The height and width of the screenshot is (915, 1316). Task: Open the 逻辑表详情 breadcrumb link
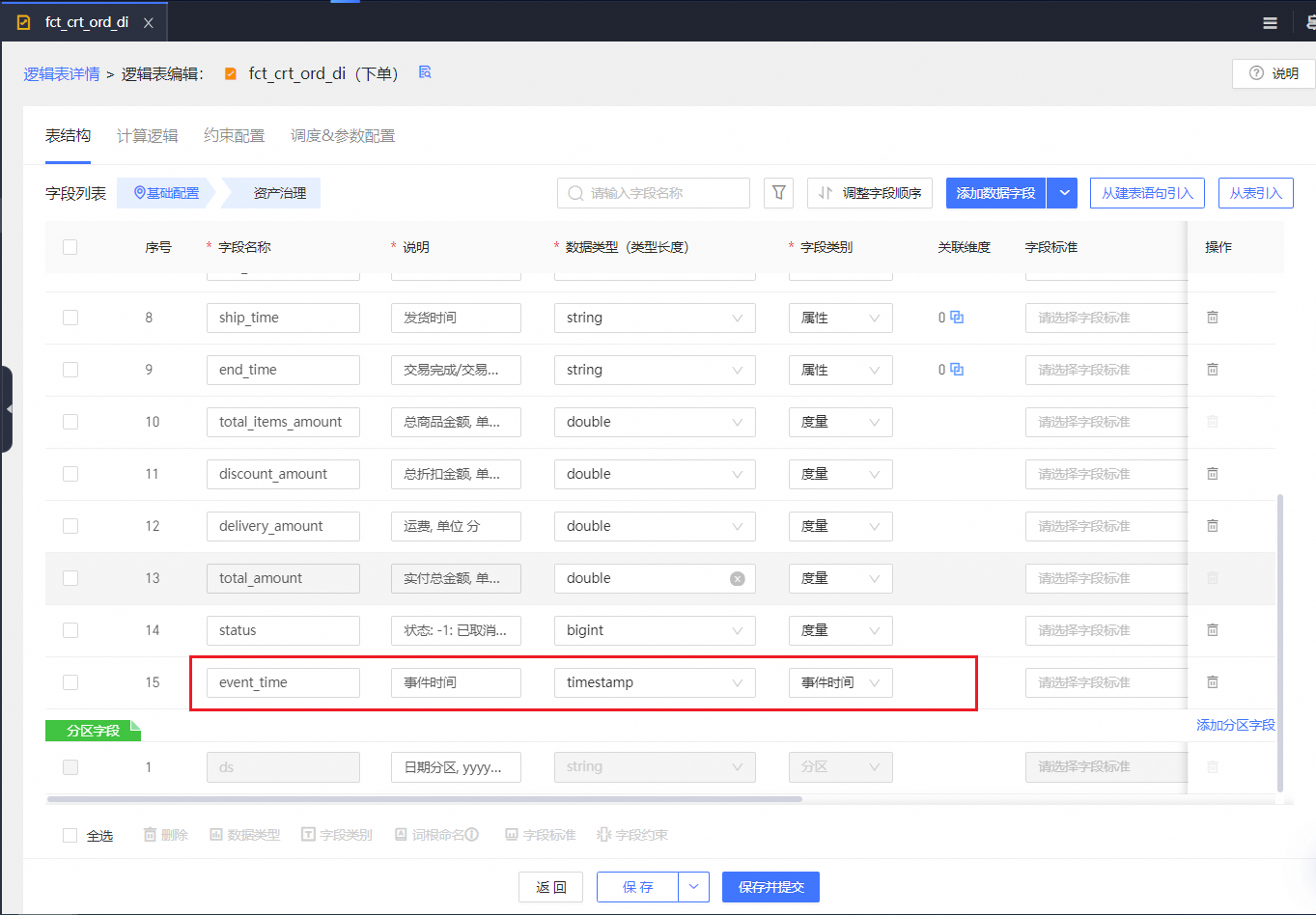(61, 72)
